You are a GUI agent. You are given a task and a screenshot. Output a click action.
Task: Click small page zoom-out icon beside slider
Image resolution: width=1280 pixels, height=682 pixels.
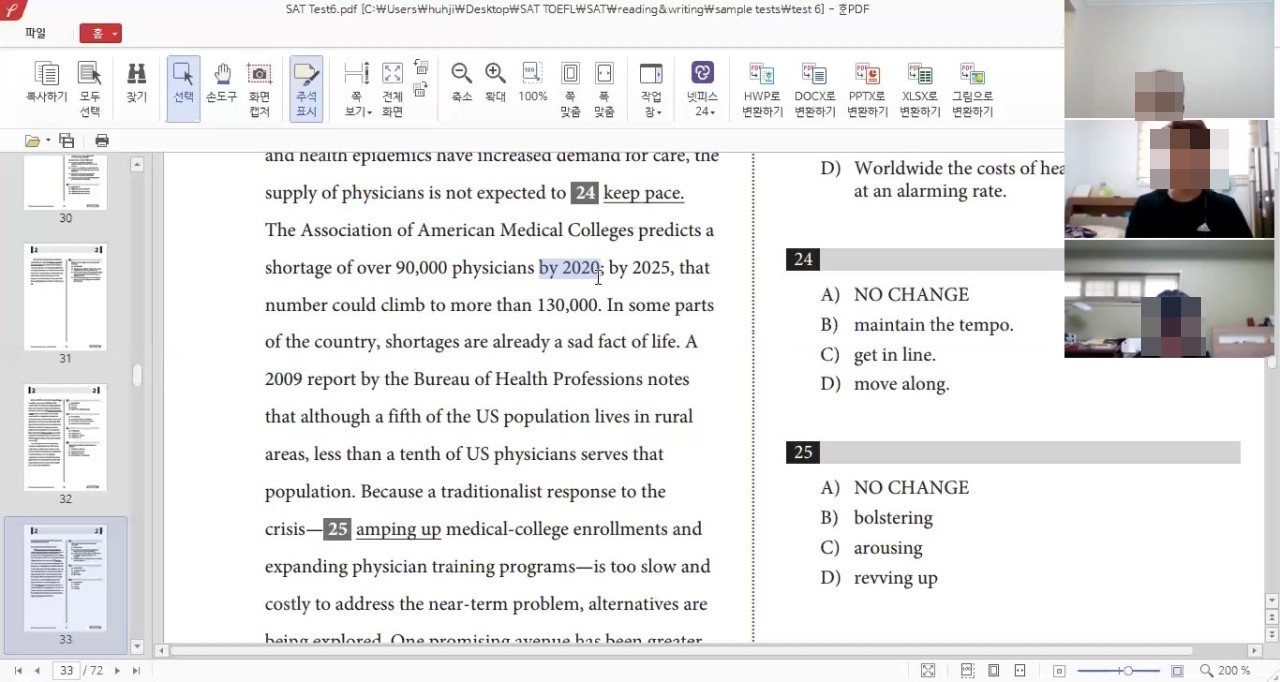point(1059,671)
